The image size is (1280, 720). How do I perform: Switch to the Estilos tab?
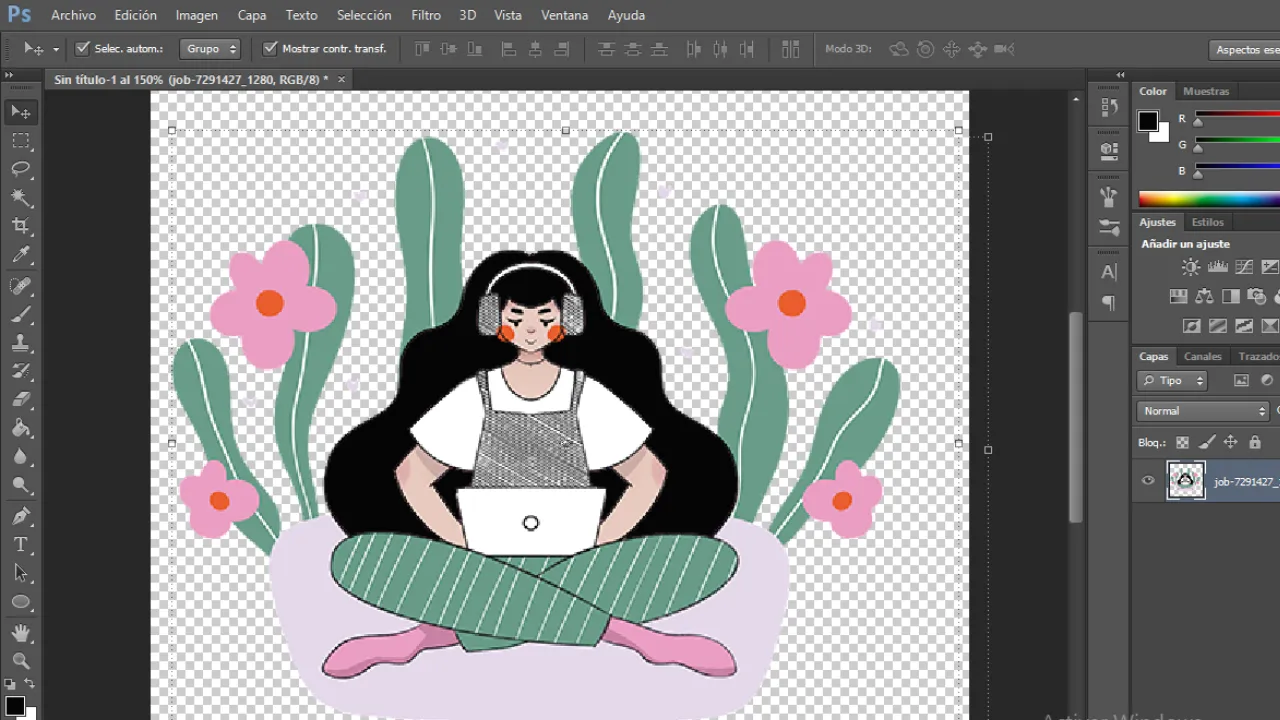point(1207,222)
